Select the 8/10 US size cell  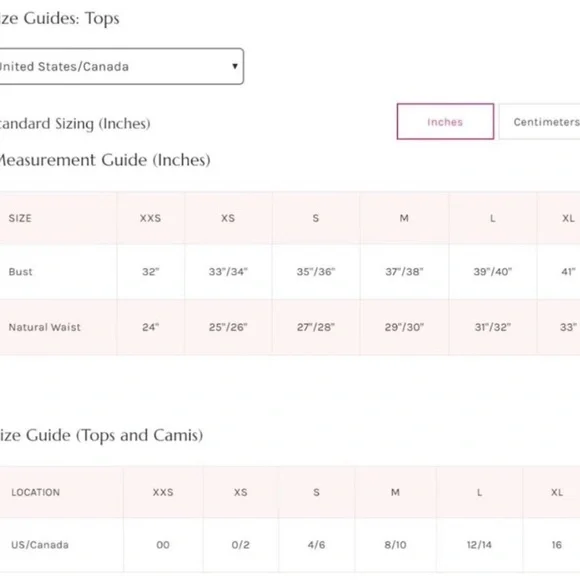[395, 545]
